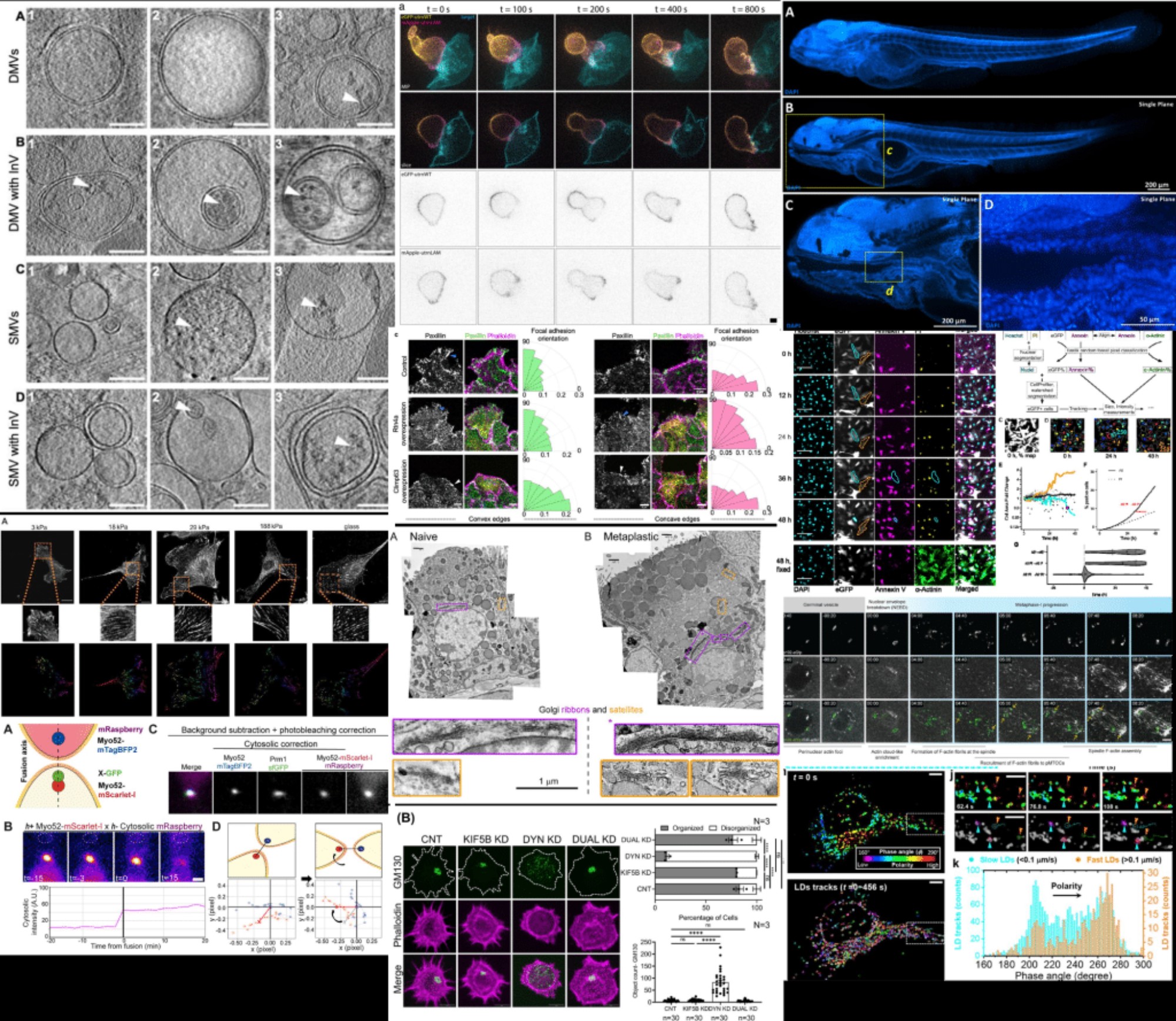This screenshot has width=1176, height=1021.
Task: Click the Merge spot image in panel C
Action: point(190,792)
